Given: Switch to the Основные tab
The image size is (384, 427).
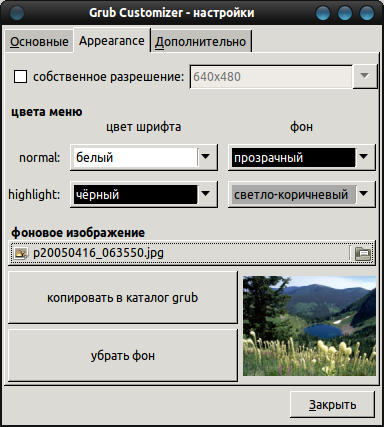Looking at the screenshot, I should [x=39, y=42].
